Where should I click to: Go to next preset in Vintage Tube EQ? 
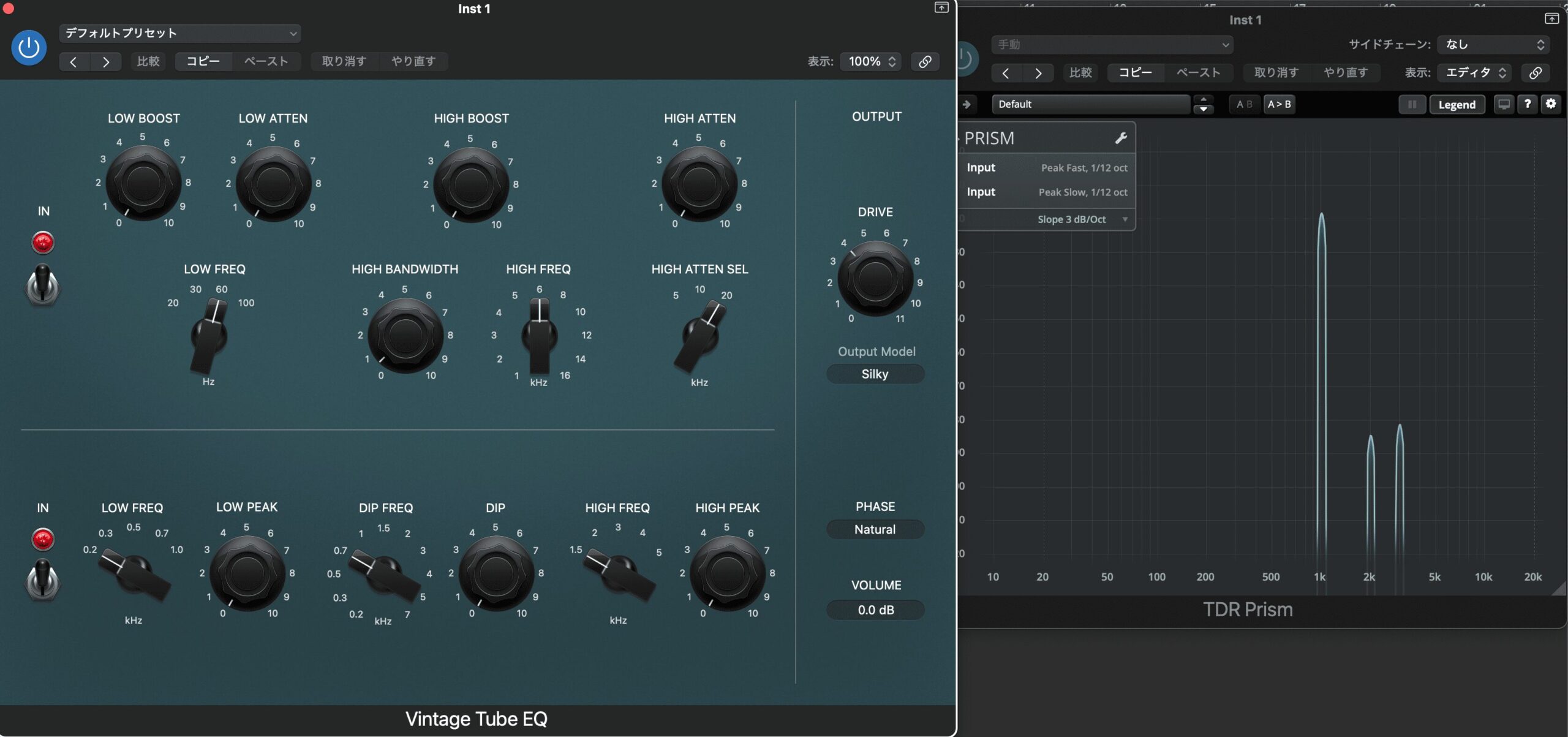click(x=106, y=61)
